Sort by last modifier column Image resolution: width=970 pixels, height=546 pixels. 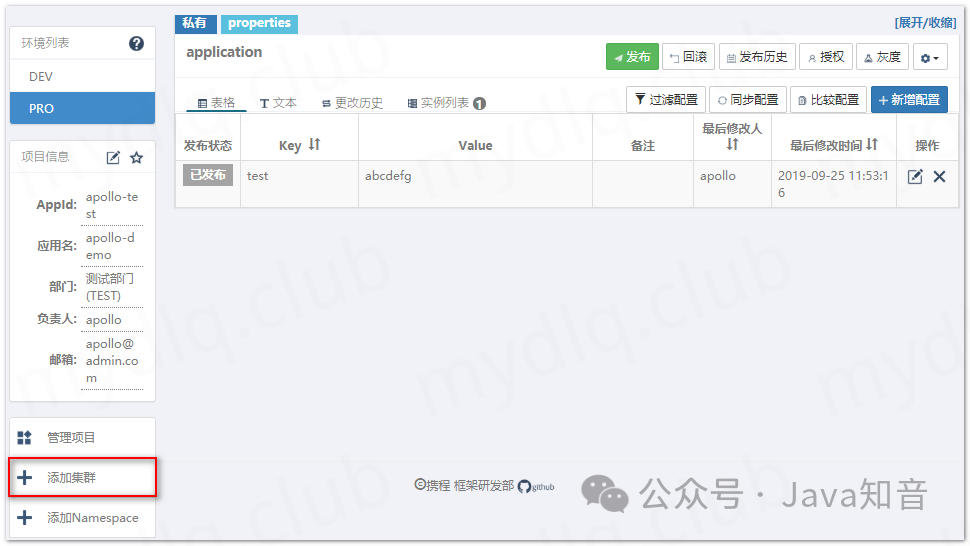pyautogui.click(x=732, y=145)
